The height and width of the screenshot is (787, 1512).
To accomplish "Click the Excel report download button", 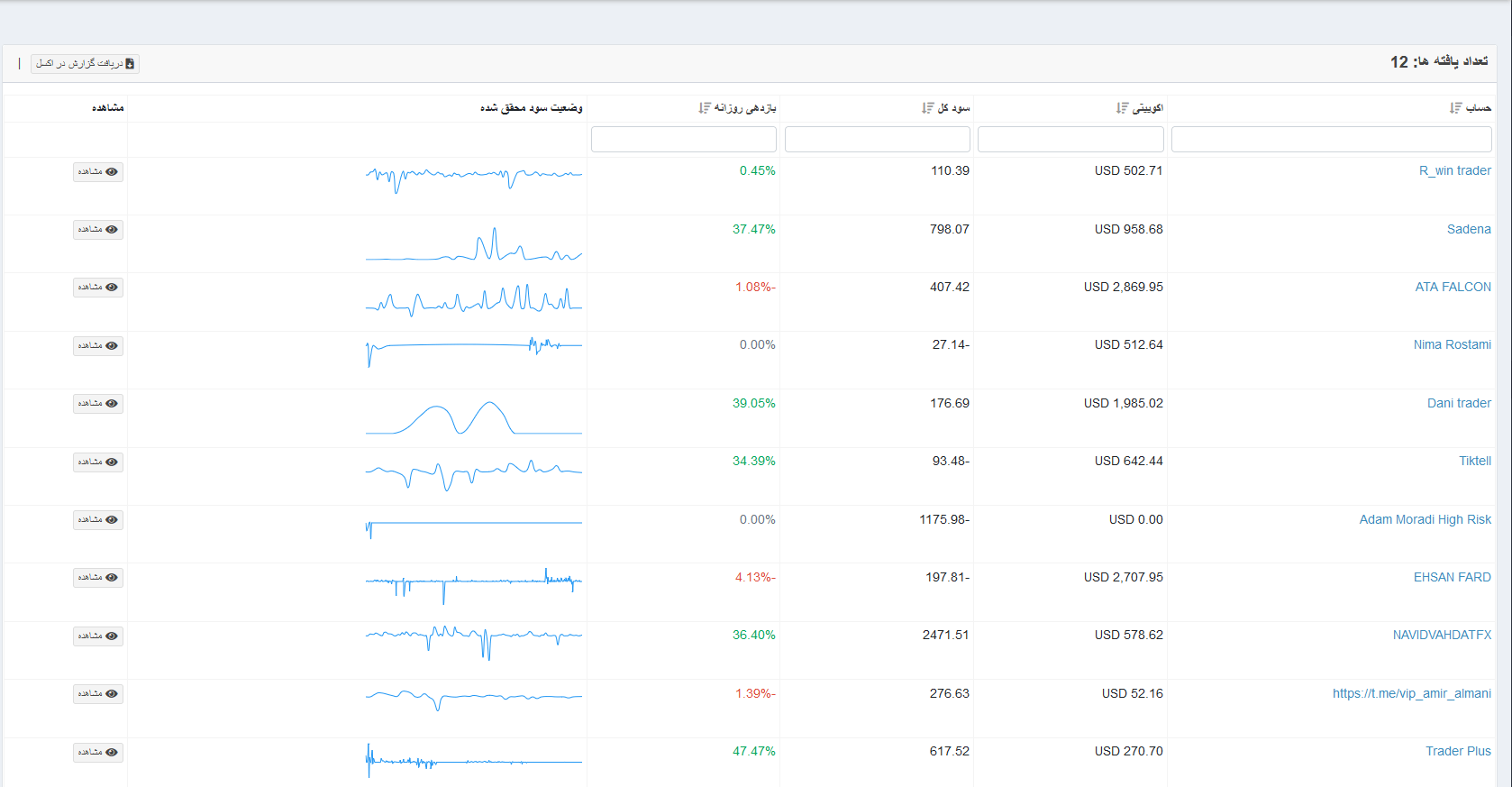I will click(85, 64).
